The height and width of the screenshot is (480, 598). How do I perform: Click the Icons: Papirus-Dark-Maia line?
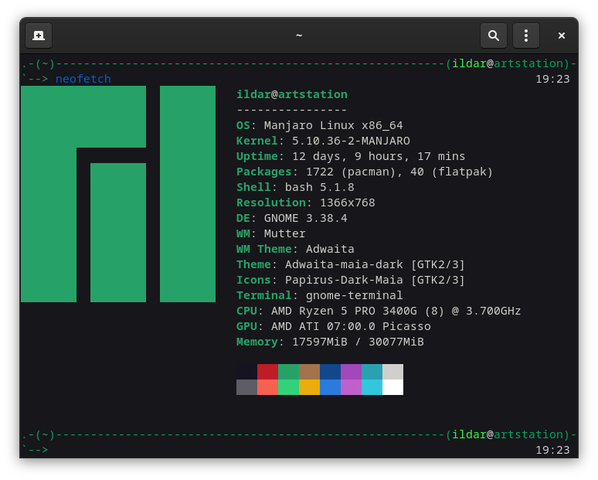(x=350, y=280)
